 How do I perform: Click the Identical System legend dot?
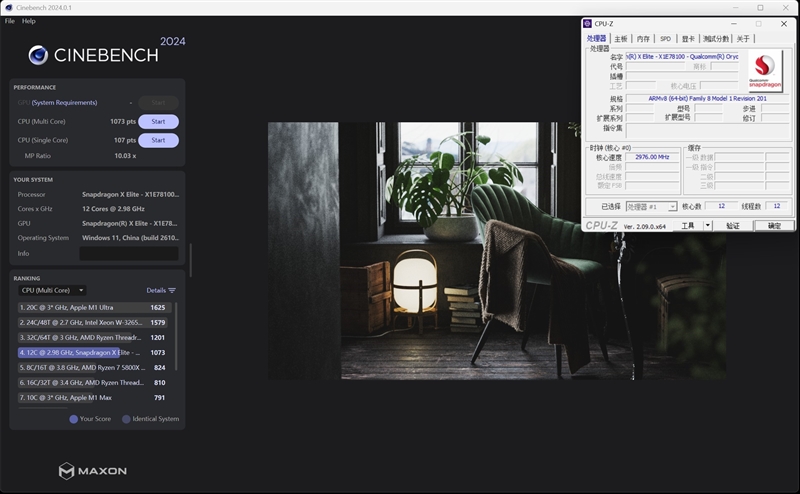point(126,419)
